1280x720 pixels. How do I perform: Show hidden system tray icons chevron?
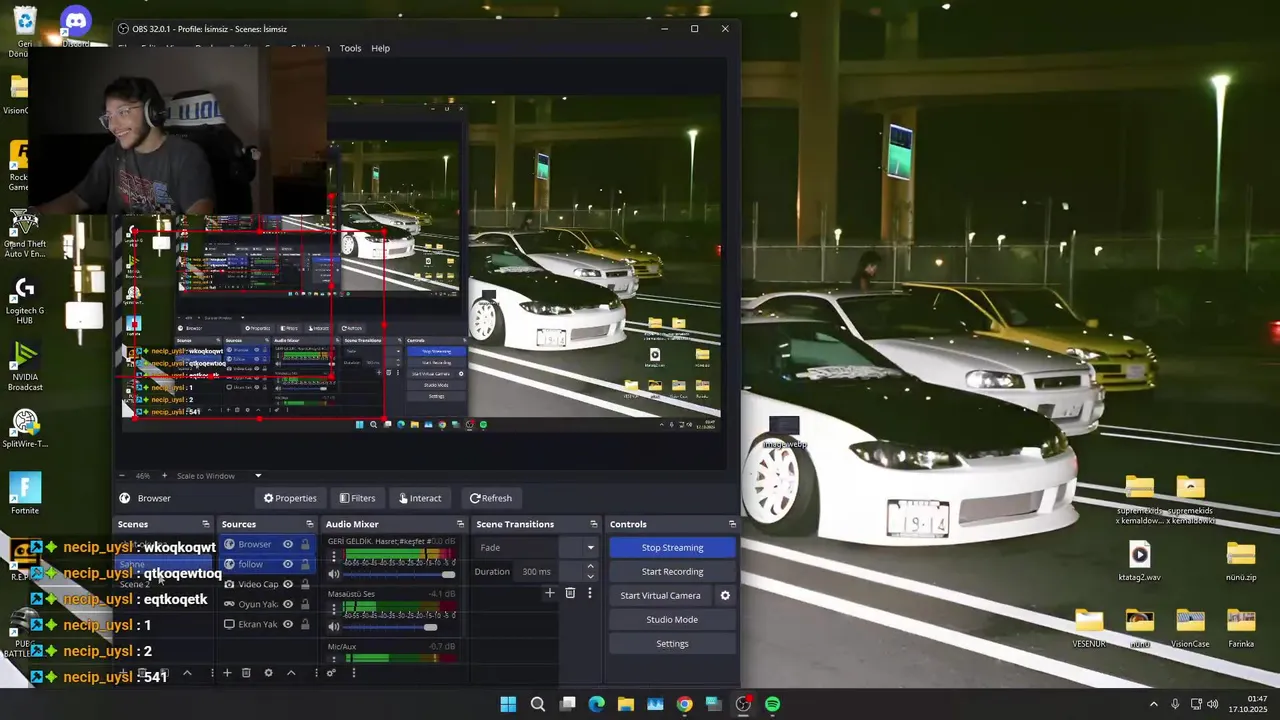tap(1153, 704)
